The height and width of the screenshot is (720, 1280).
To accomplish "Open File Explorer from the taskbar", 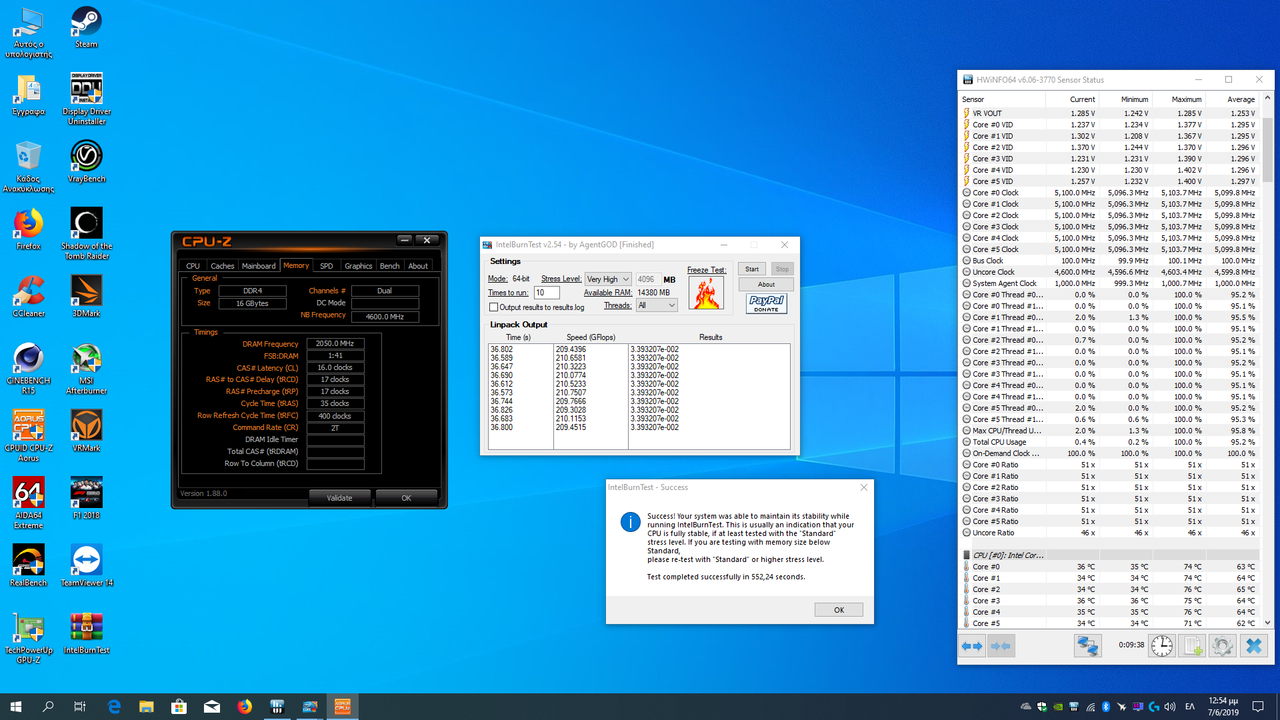I will [x=147, y=706].
